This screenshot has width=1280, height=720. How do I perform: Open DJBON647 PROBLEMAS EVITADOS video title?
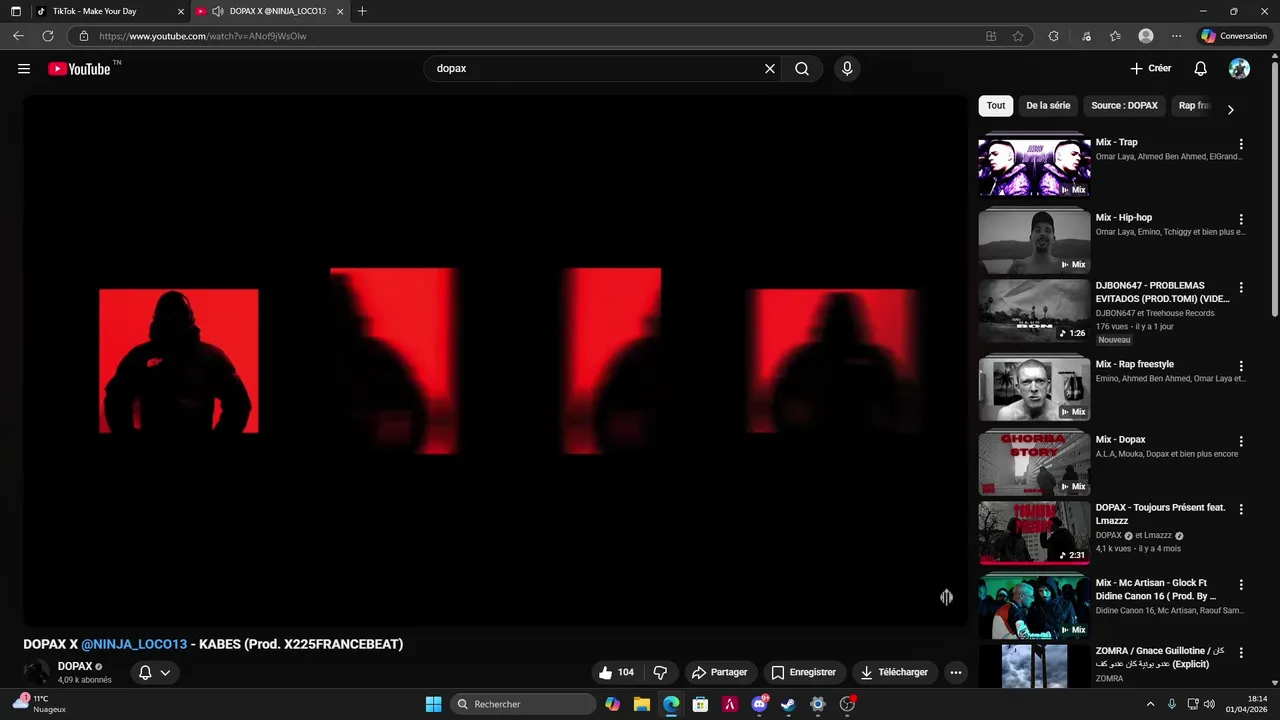coord(1163,292)
